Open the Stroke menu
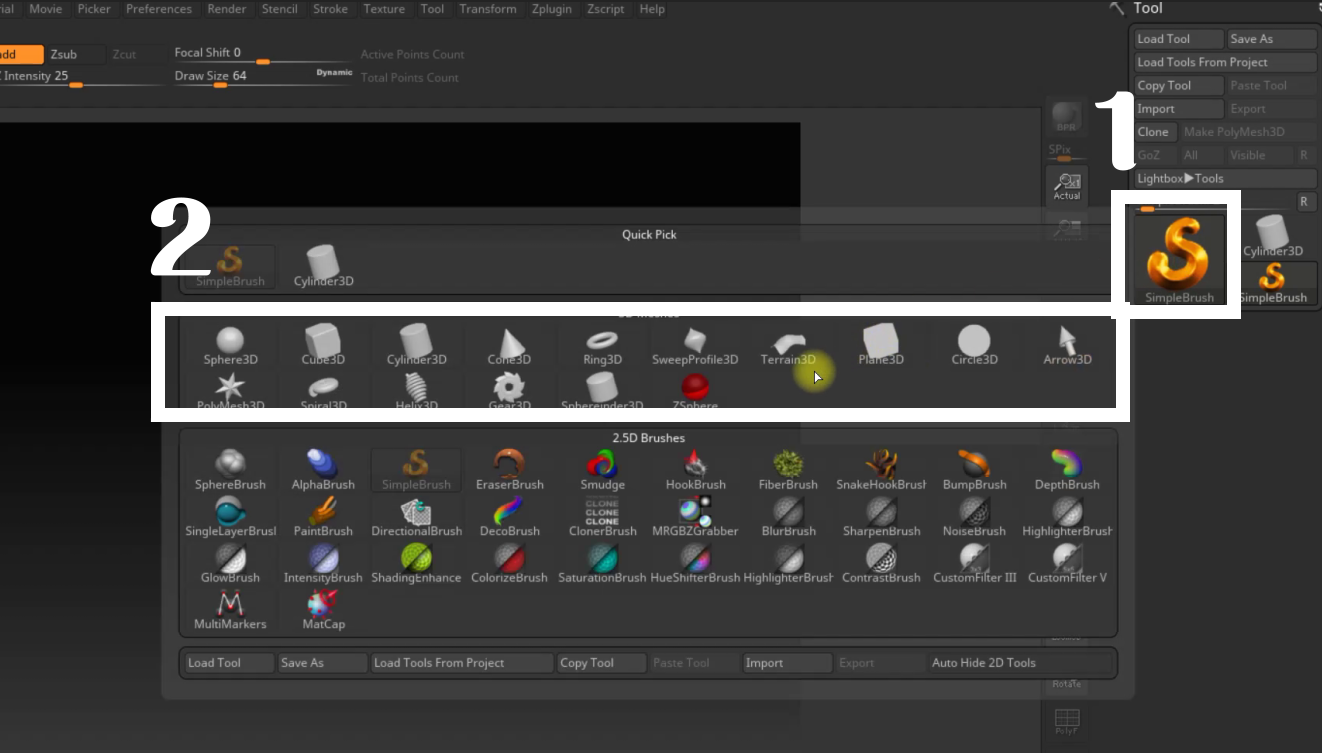 (x=330, y=9)
